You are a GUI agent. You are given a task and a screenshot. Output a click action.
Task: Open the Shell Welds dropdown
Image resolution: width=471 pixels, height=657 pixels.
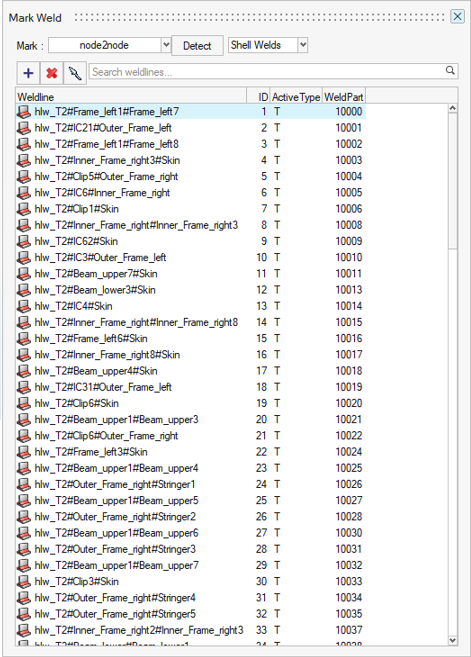click(x=303, y=45)
